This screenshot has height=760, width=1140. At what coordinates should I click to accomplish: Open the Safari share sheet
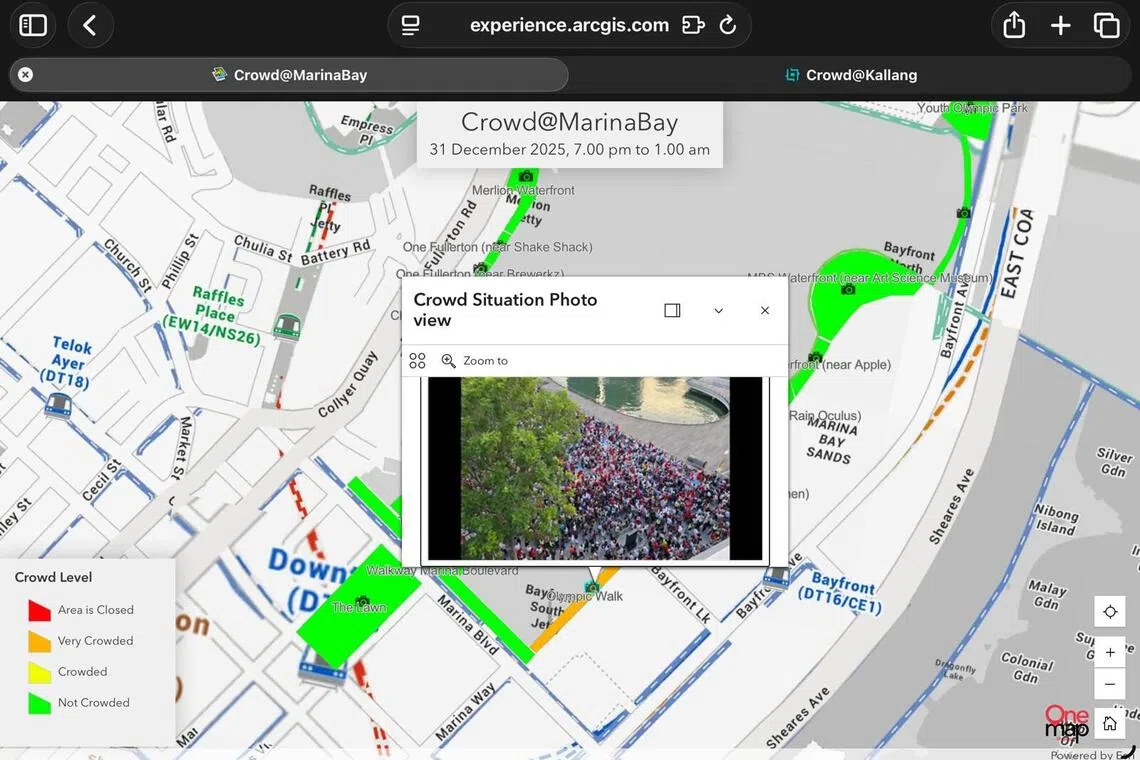[1014, 25]
